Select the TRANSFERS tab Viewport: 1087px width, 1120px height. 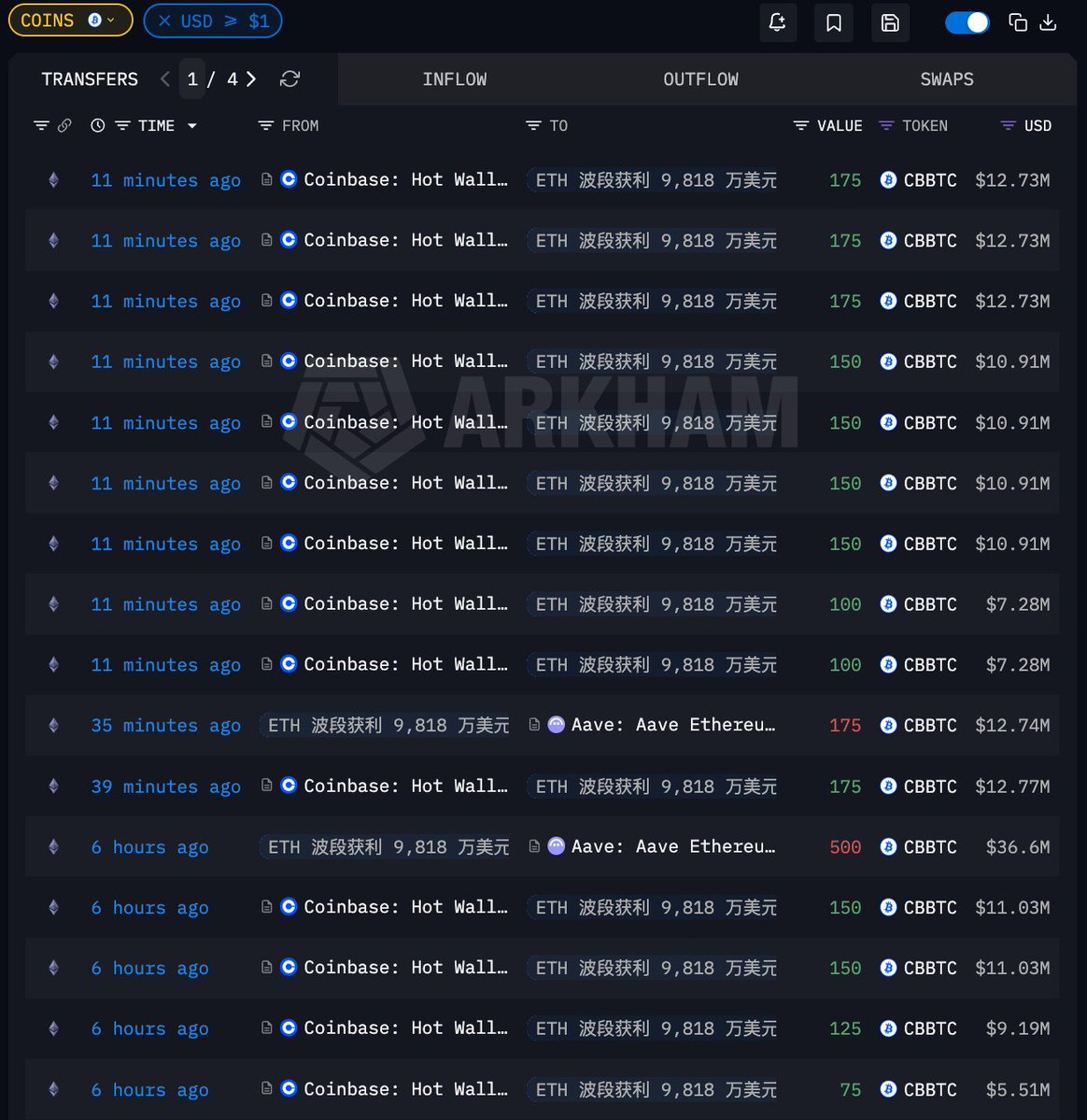[x=90, y=79]
